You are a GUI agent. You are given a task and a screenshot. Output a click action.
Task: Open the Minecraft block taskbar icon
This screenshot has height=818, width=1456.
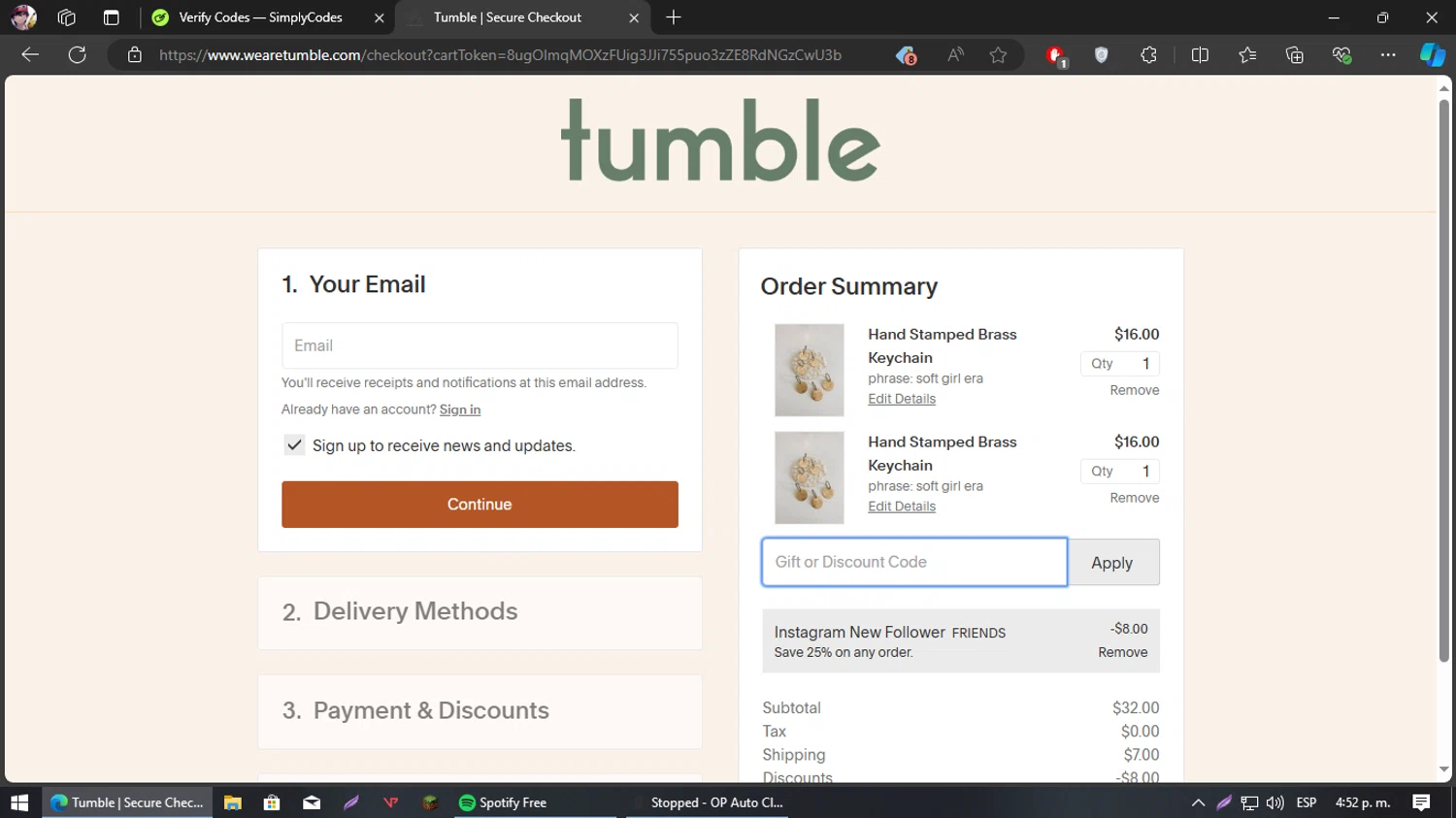click(x=430, y=802)
